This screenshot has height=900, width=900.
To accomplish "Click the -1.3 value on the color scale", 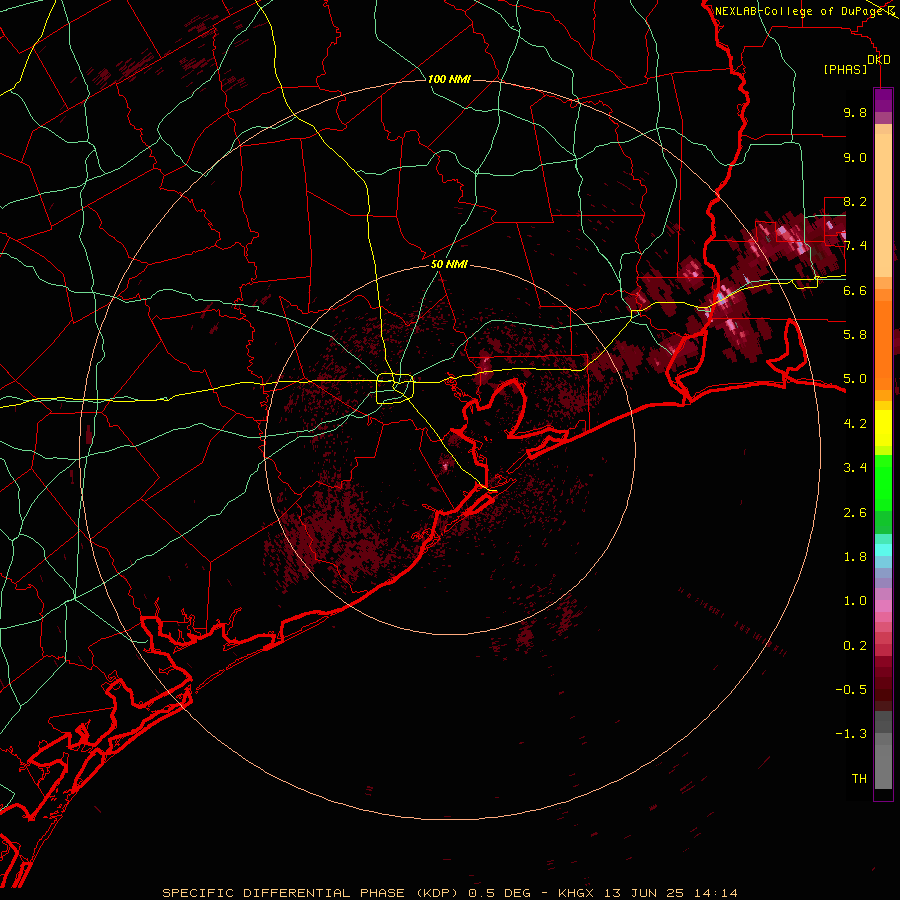I will pyautogui.click(x=851, y=734).
